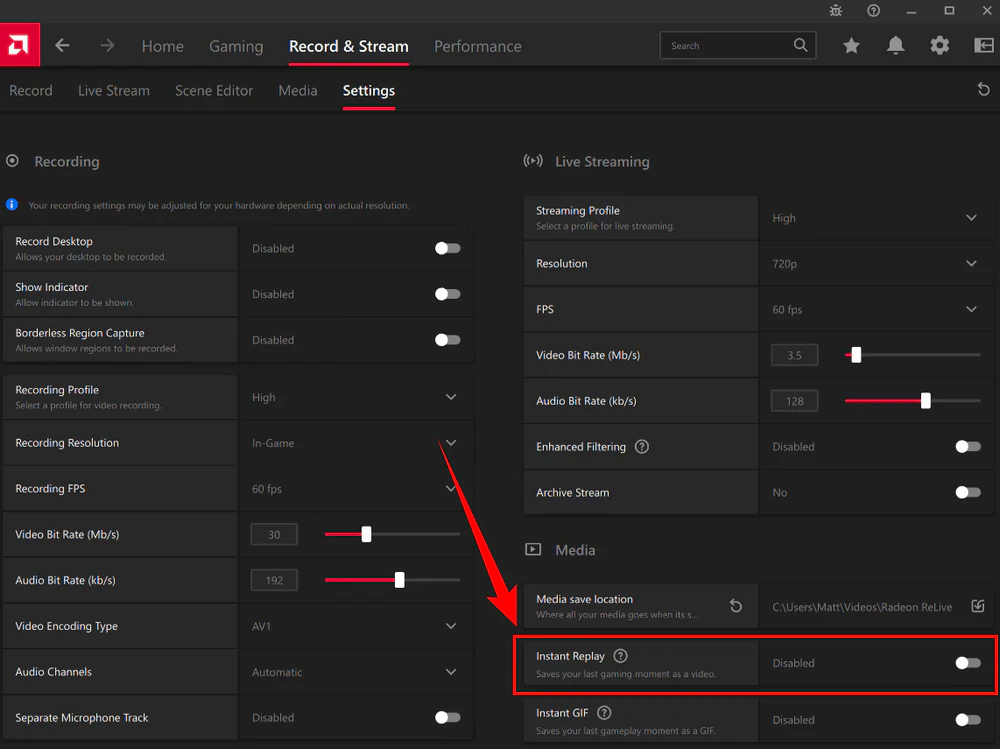Switch to the Record subtab
This screenshot has height=749, width=1000.
point(31,91)
